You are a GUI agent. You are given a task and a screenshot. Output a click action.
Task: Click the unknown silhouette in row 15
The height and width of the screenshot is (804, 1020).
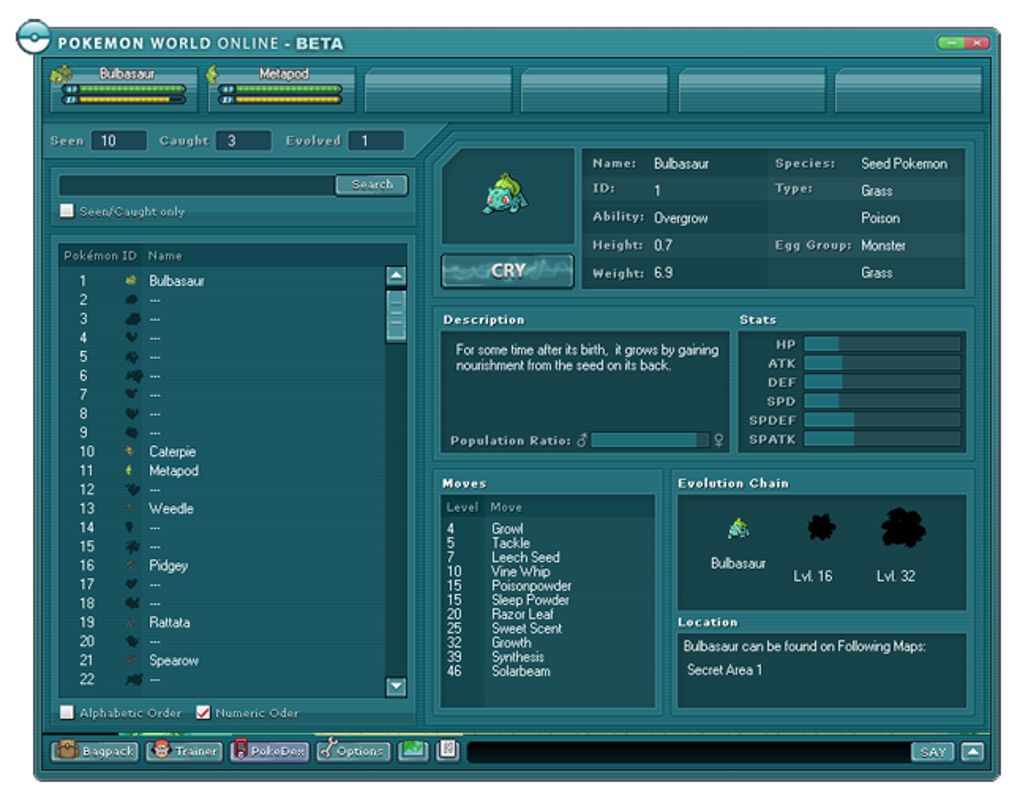tap(133, 546)
